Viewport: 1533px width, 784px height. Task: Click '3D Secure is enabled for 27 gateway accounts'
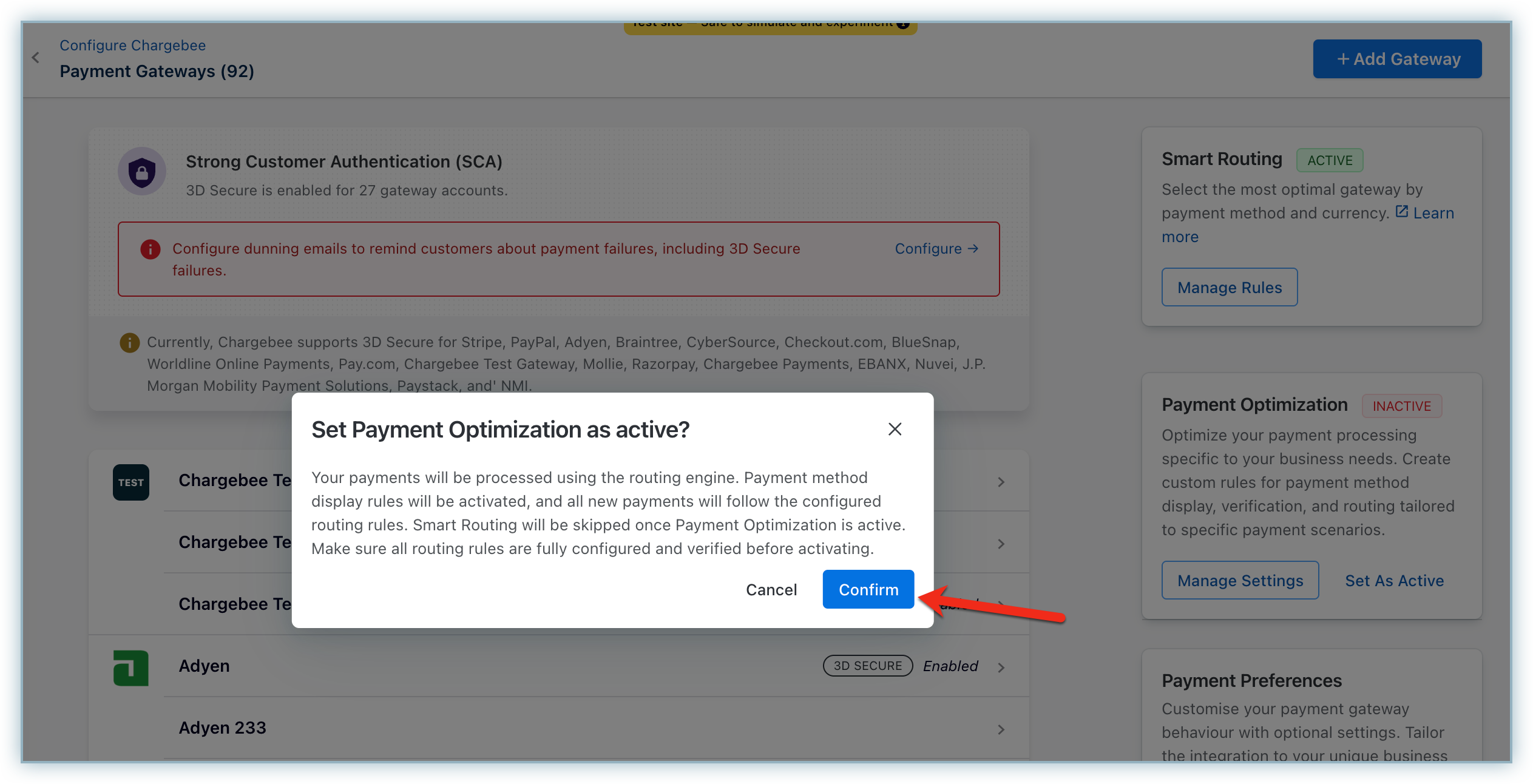[x=347, y=191]
